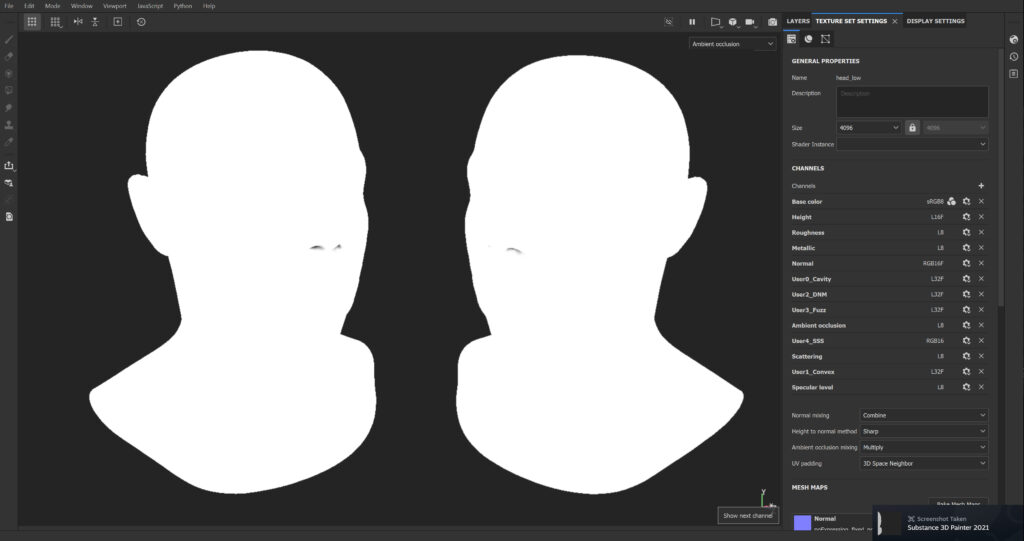1024x541 pixels.
Task: Remove the Scattering channel
Action: 981,356
